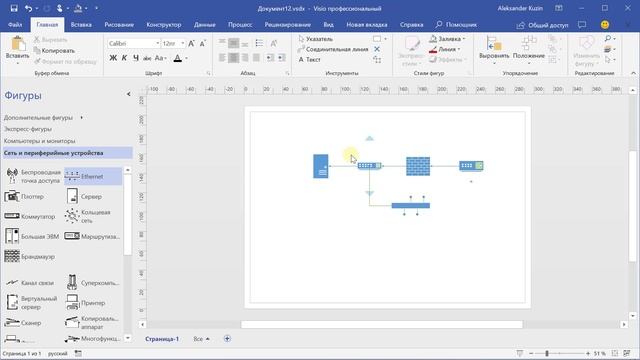This screenshot has width=640, height=360.
Task: Open the font color arrow dropdown
Action: coord(187,58)
